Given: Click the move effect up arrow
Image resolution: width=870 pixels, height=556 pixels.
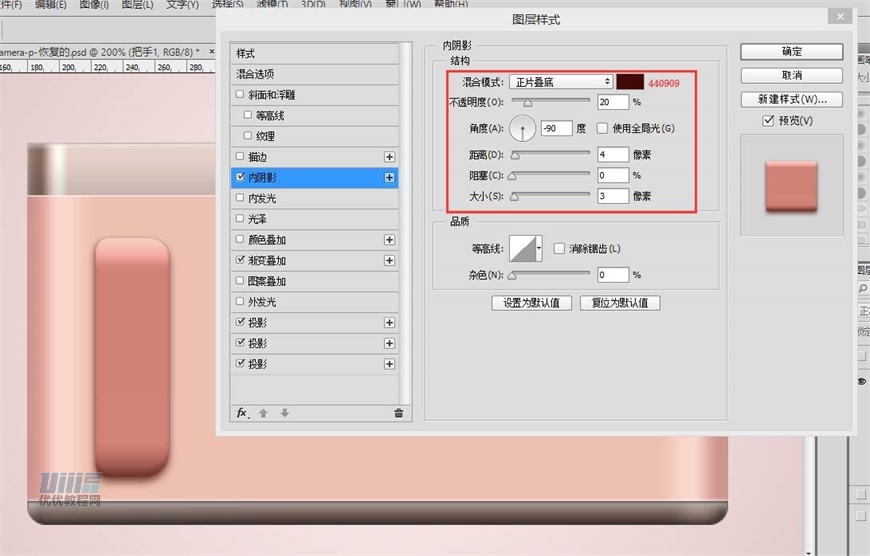Looking at the screenshot, I should click(x=264, y=413).
